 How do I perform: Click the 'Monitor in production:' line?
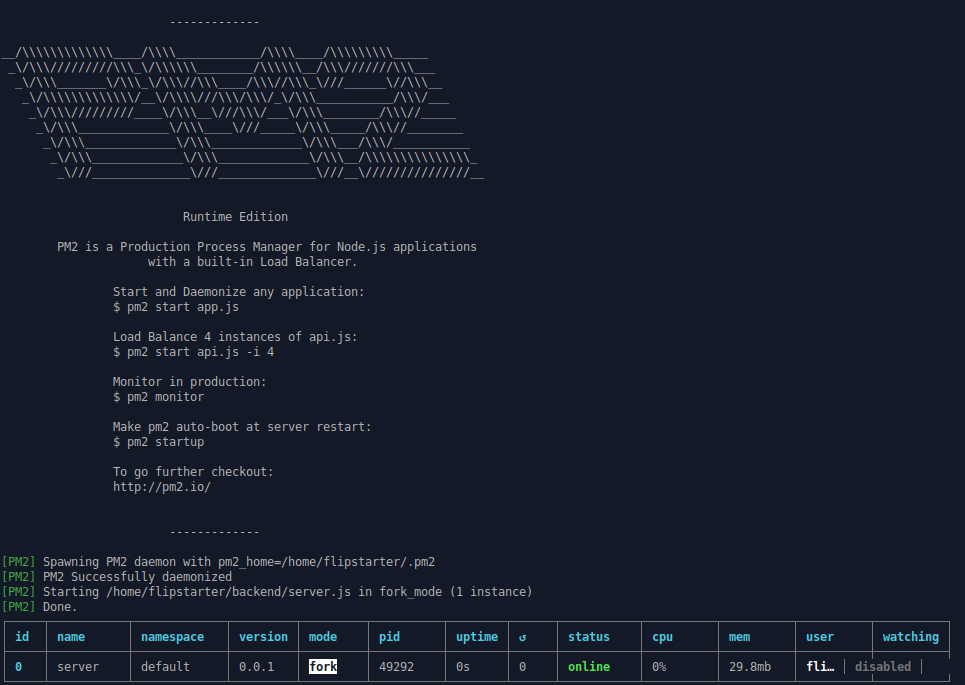pyautogui.click(x=190, y=382)
